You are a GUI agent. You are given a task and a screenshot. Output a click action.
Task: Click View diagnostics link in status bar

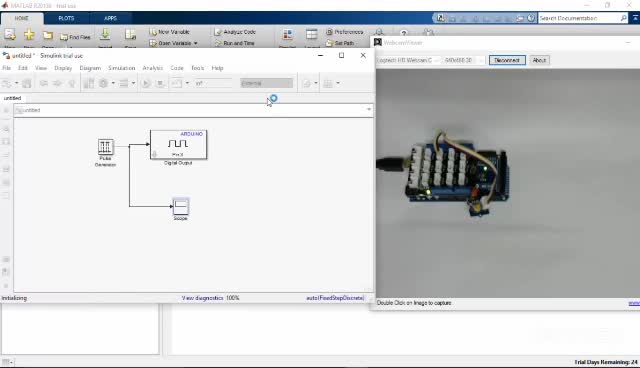[x=202, y=298]
